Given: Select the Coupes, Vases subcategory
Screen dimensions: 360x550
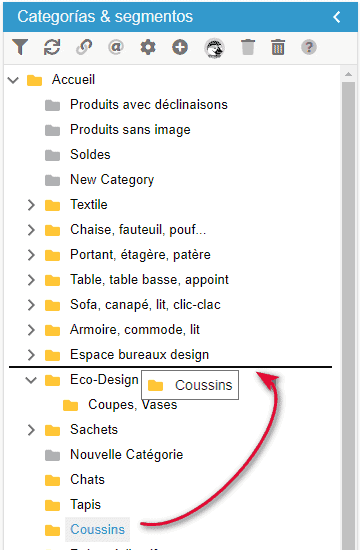Looking at the screenshot, I should pos(133,405).
